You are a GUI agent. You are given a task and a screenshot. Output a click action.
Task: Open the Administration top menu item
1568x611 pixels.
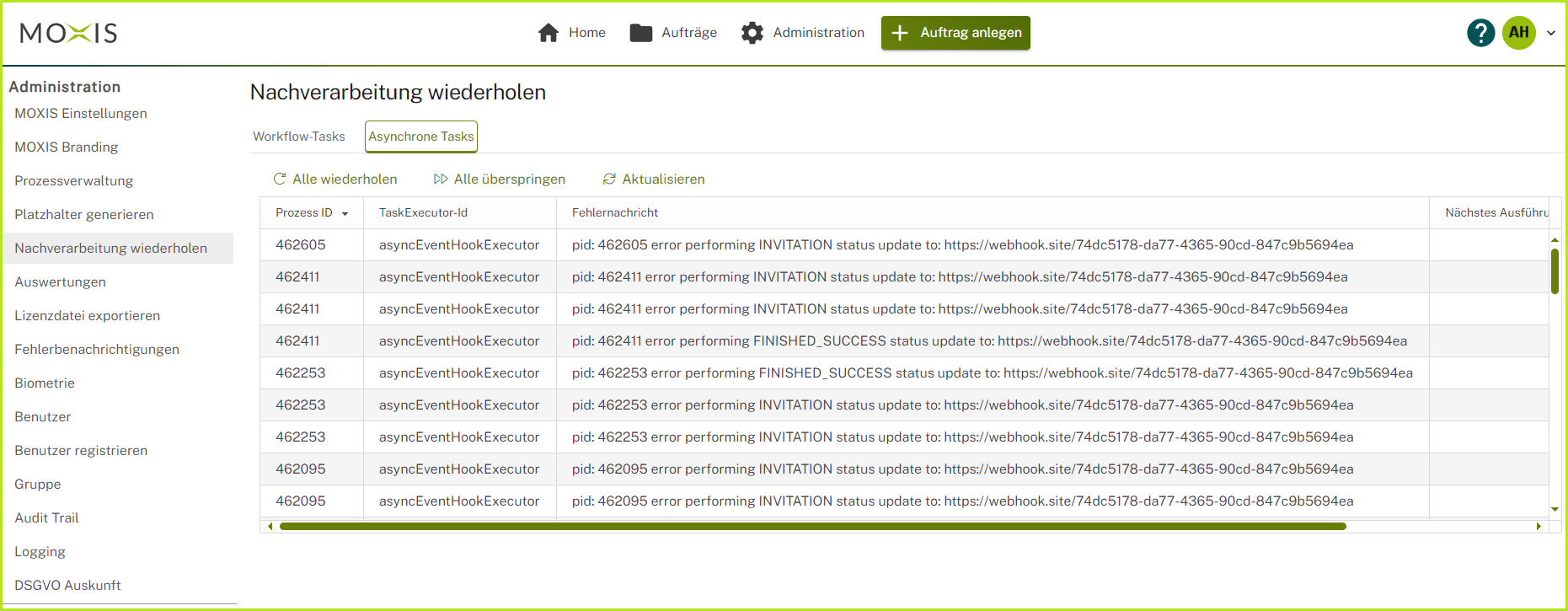803,33
